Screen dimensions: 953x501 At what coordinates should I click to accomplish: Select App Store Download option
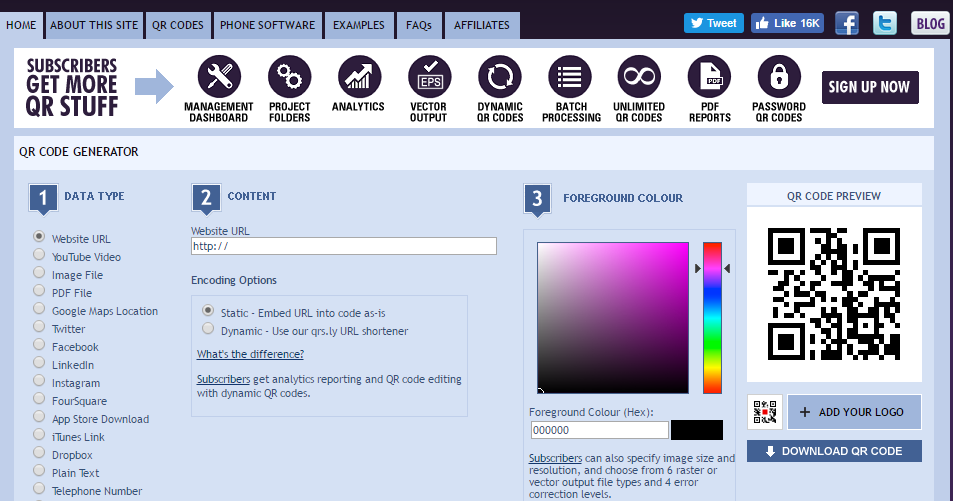click(39, 416)
